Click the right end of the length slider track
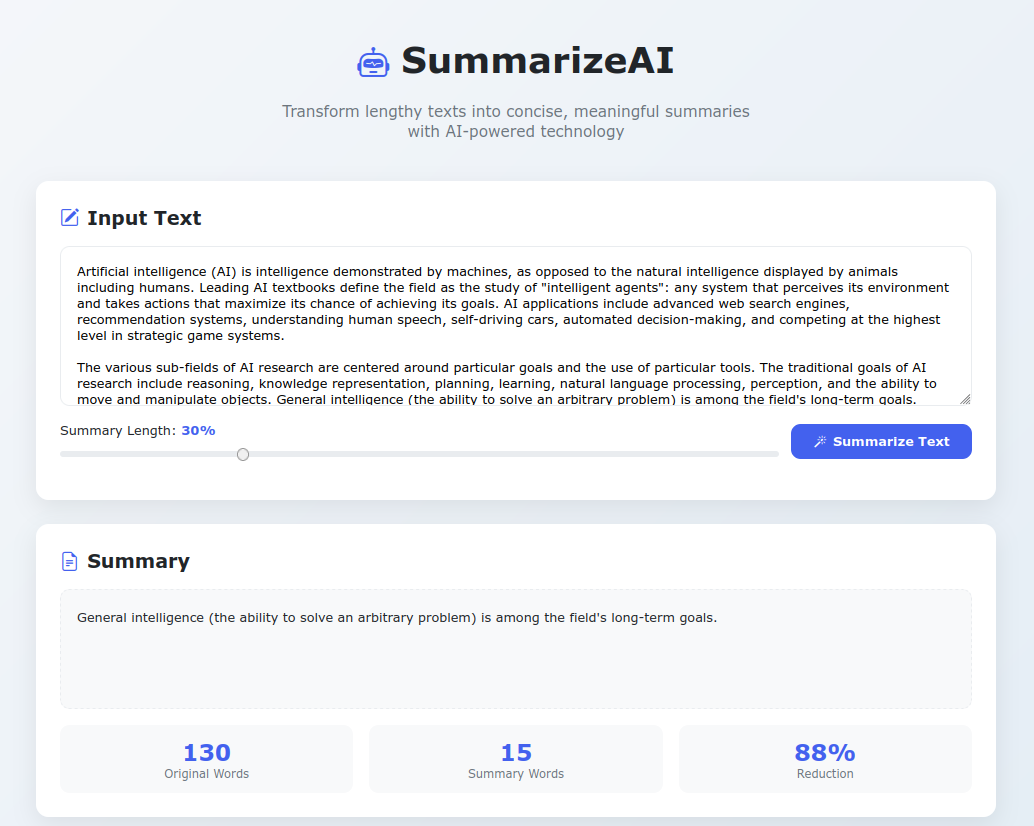1034x826 pixels. pyautogui.click(x=772, y=454)
